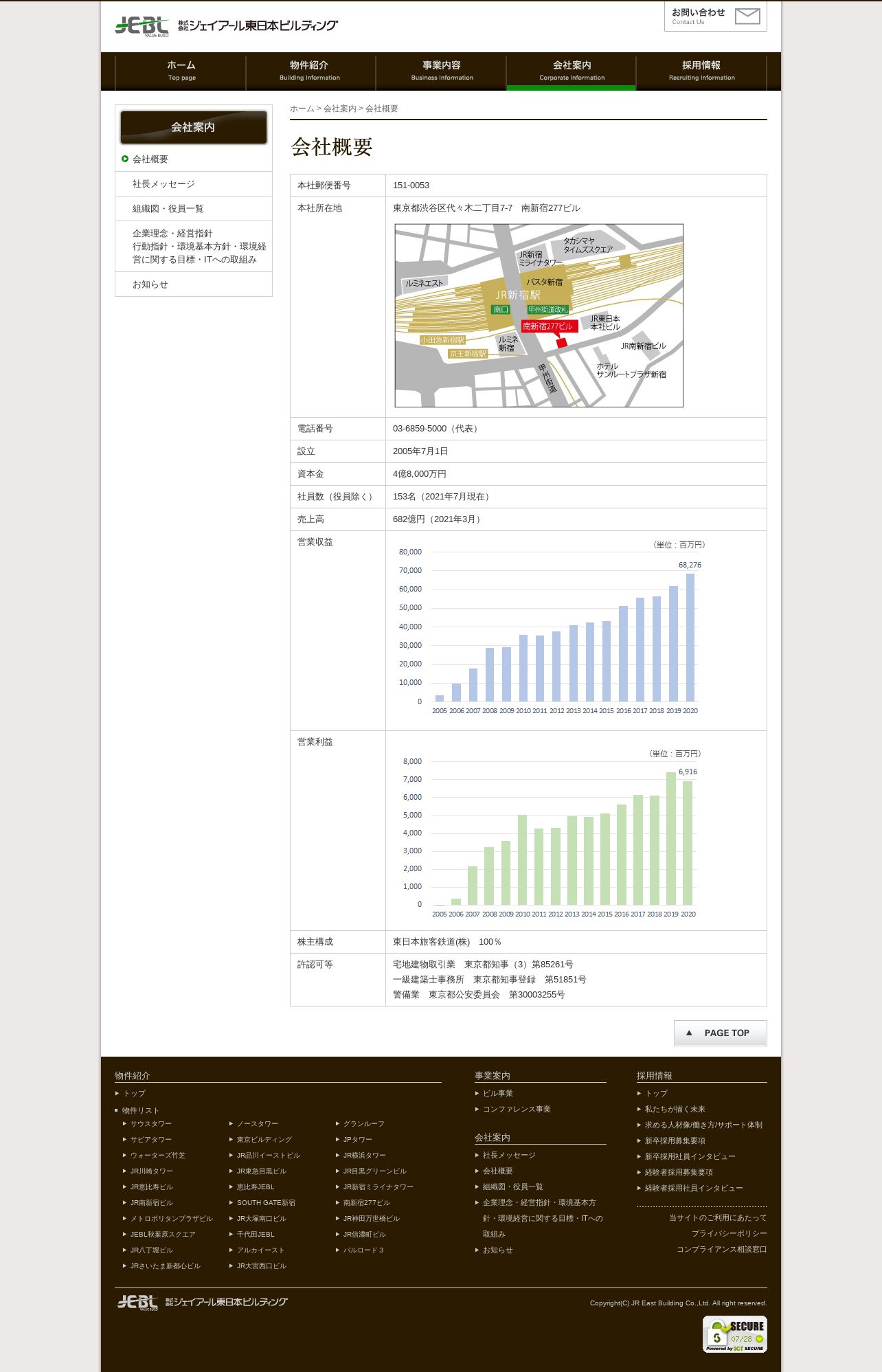Open the 物件紹介 Building Information menu

point(310,71)
